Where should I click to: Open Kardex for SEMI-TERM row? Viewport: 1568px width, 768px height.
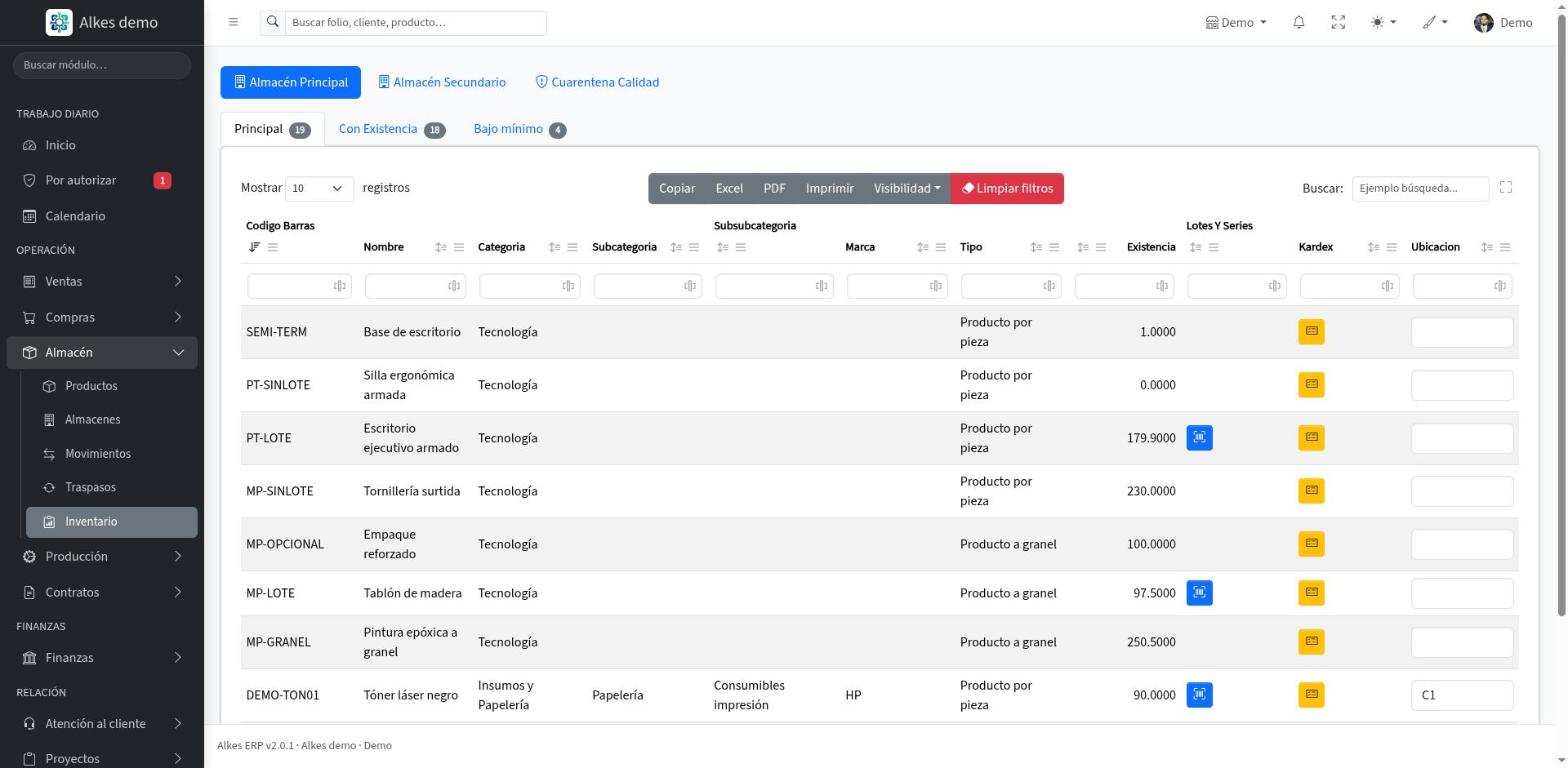click(1311, 331)
